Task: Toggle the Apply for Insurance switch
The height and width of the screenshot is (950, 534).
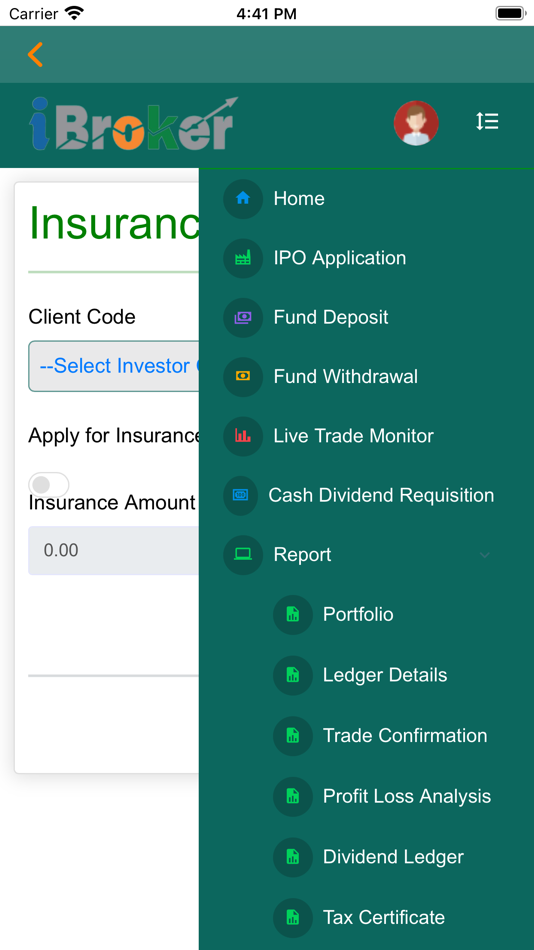Action: 48,485
